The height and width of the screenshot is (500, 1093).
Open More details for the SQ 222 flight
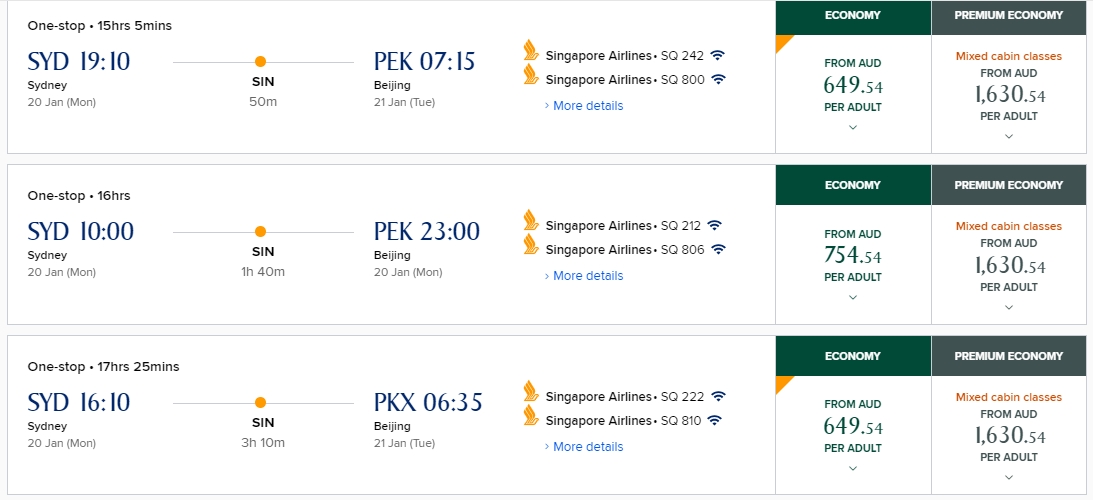point(584,446)
